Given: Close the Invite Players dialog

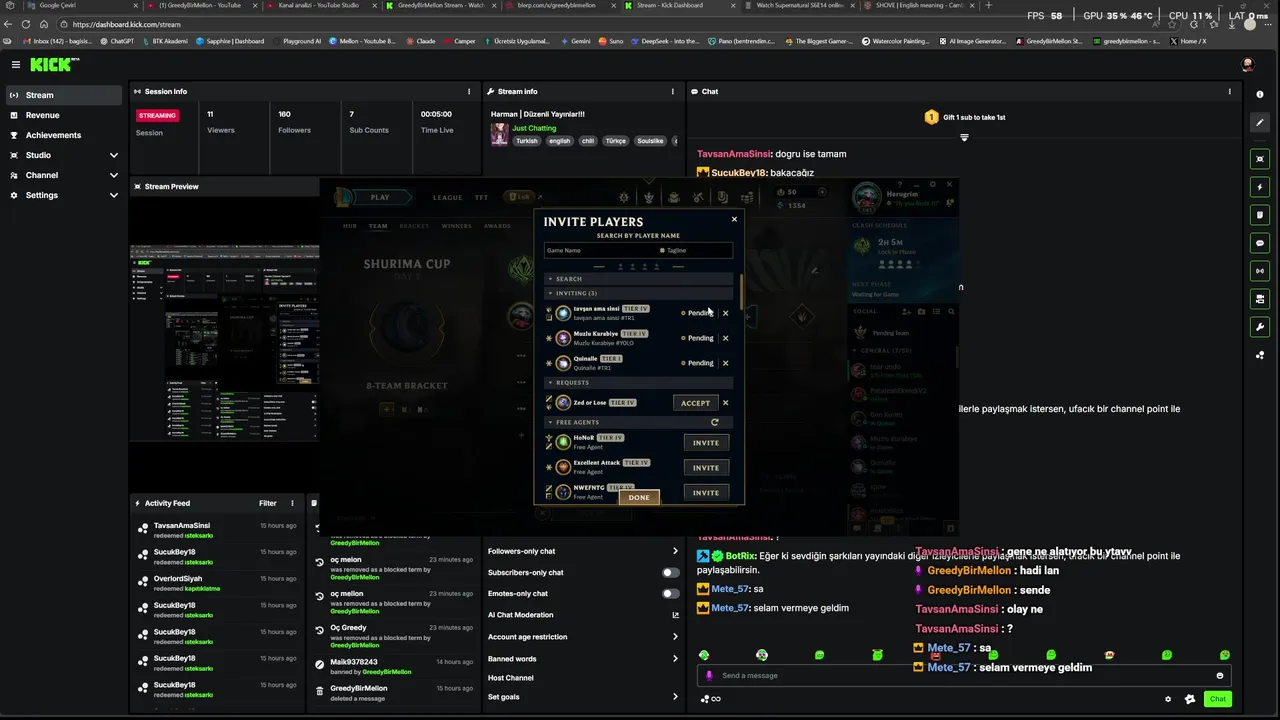Looking at the screenshot, I should coord(734,219).
